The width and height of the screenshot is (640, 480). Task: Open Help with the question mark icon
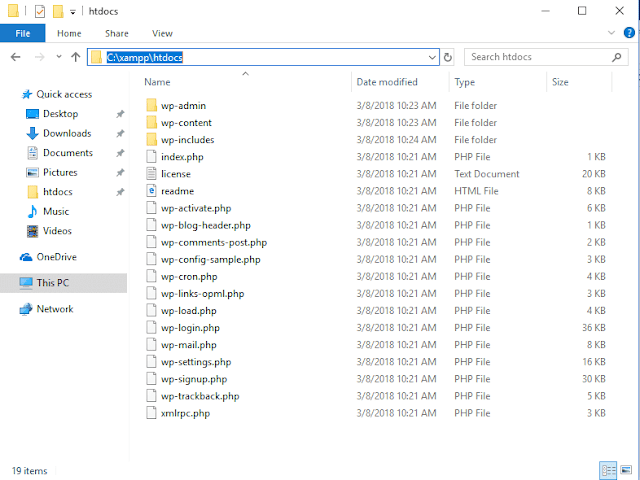click(629, 33)
